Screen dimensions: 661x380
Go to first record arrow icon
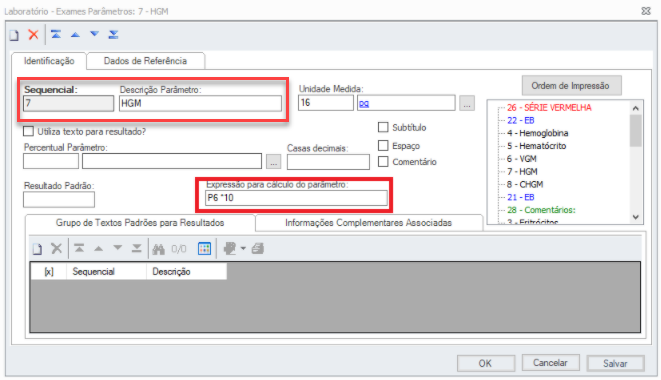56,34
